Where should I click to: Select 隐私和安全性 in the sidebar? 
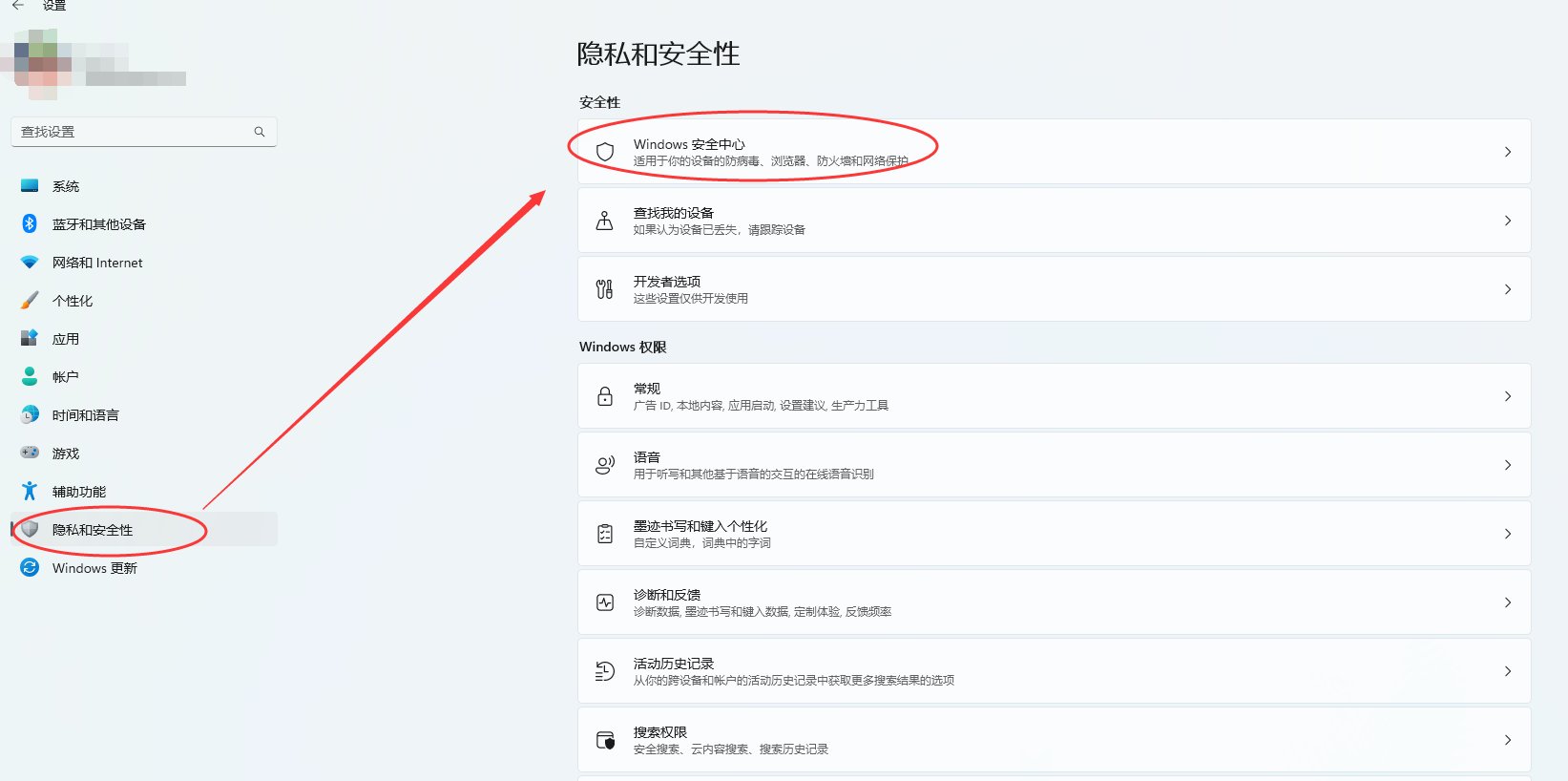(x=144, y=530)
